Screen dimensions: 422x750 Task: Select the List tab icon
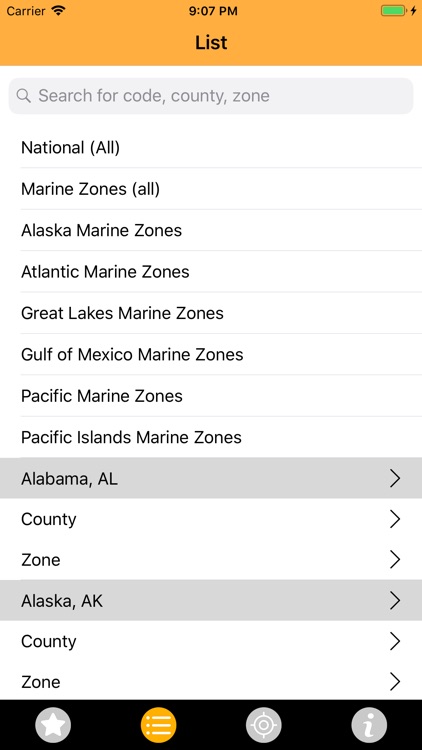[x=158, y=725]
